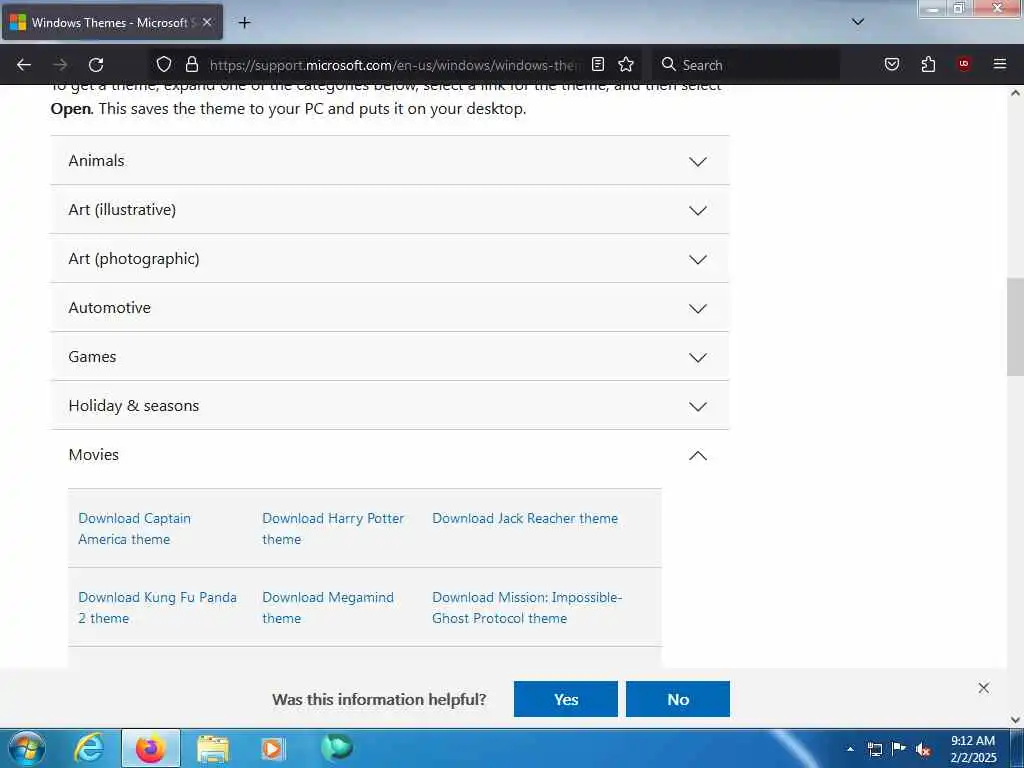Select the Windows Themes tab
Image resolution: width=1024 pixels, height=768 pixels.
click(x=112, y=22)
